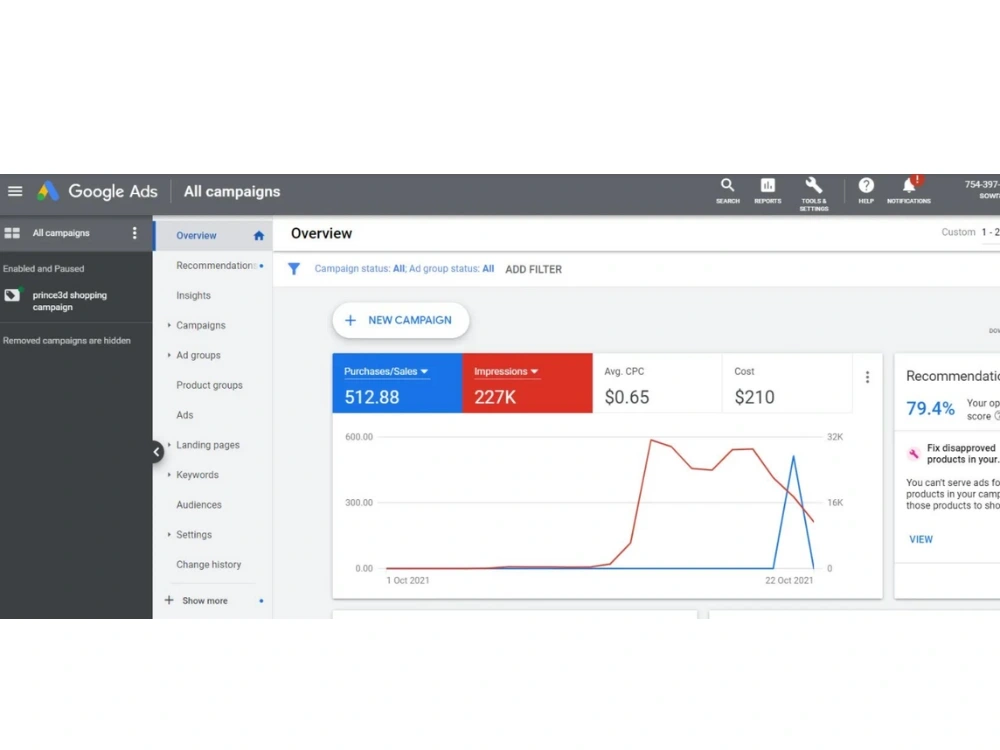Click the blue filter funnel icon
This screenshot has width=1000, height=750.
pos(293,268)
